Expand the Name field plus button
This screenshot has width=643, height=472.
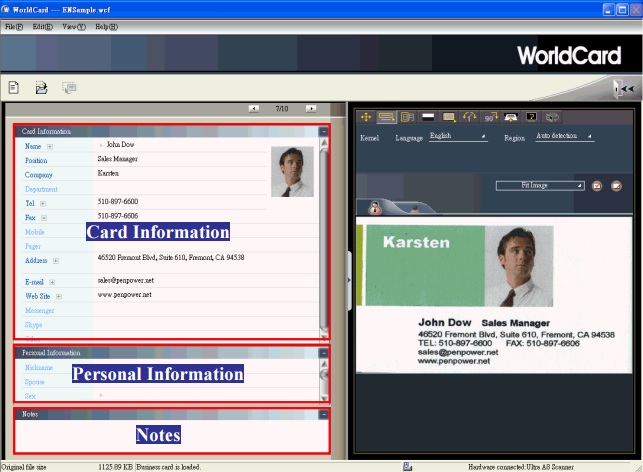[x=50, y=146]
